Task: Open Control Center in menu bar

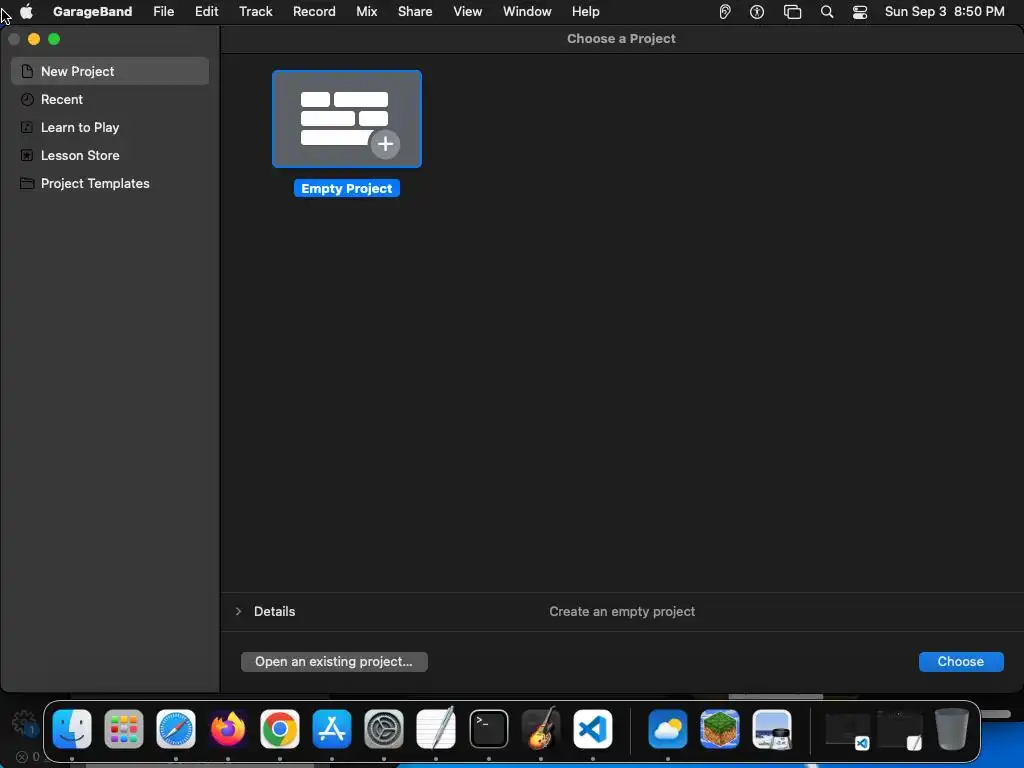Action: [x=860, y=12]
